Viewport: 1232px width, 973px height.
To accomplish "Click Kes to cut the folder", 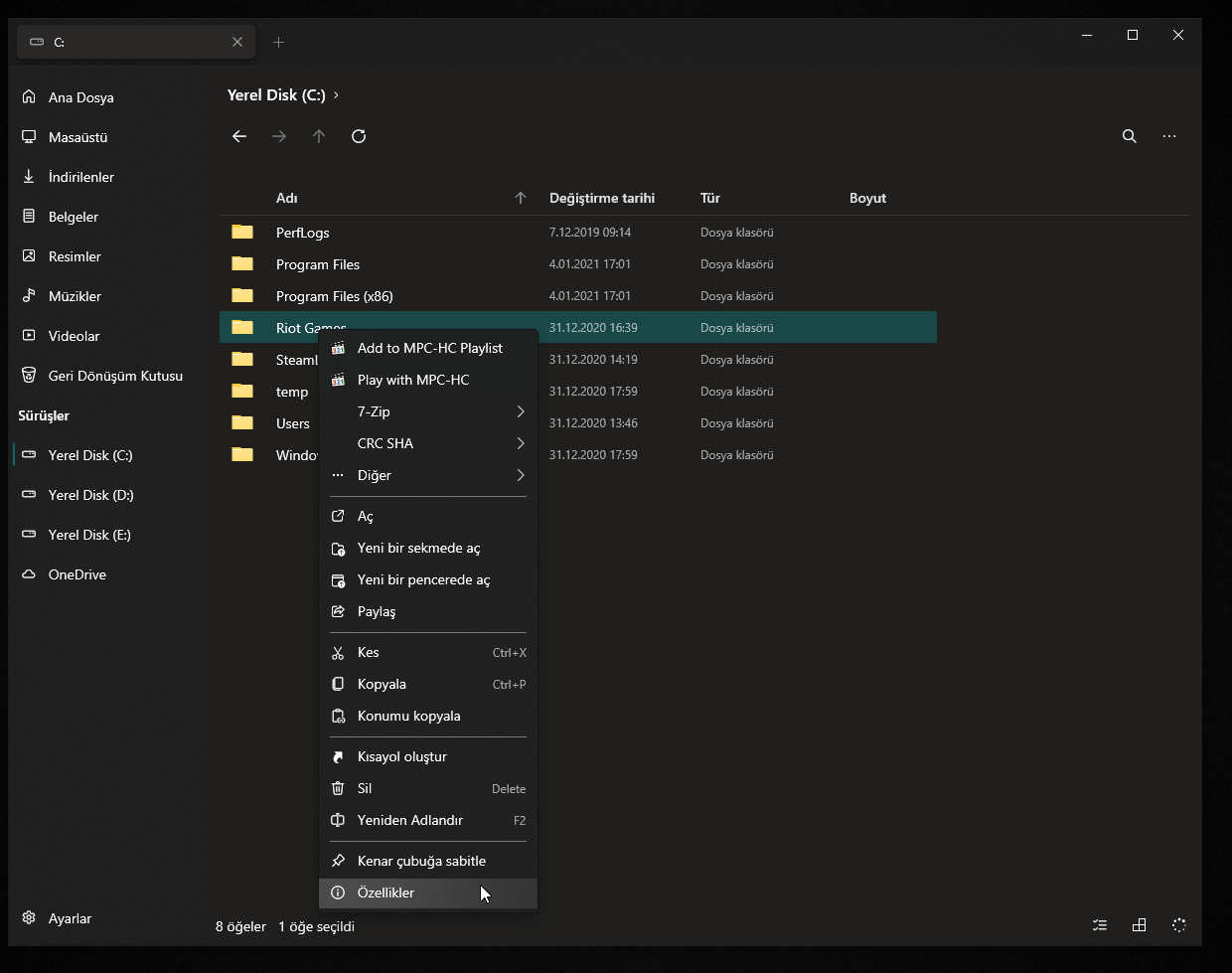I will 428,652.
